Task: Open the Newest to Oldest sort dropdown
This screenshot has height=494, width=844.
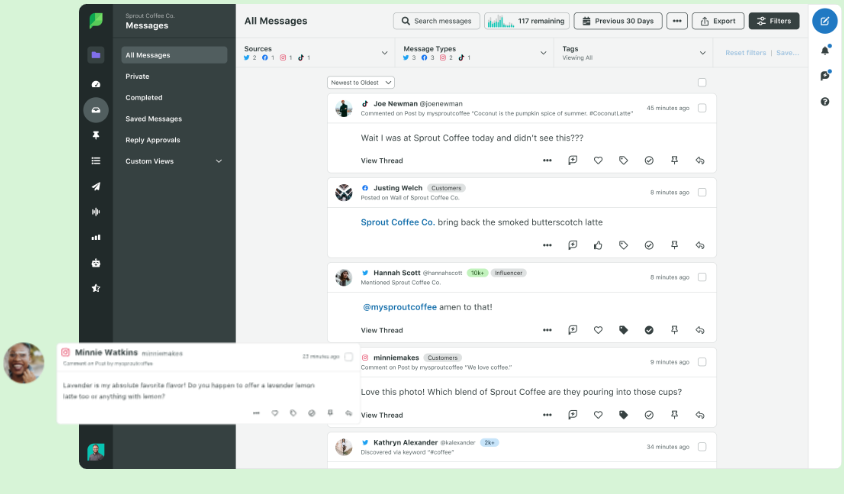Action: pos(361,82)
